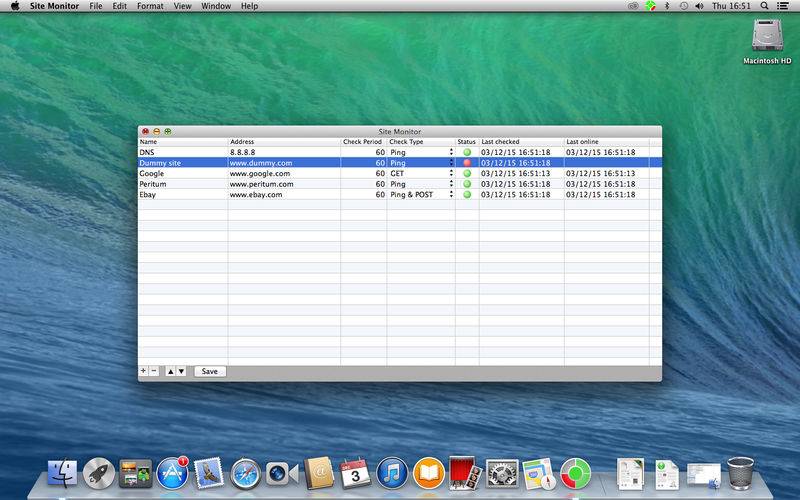The height and width of the screenshot is (500, 800).
Task: Move selected site up with arrow
Action: pos(170,371)
